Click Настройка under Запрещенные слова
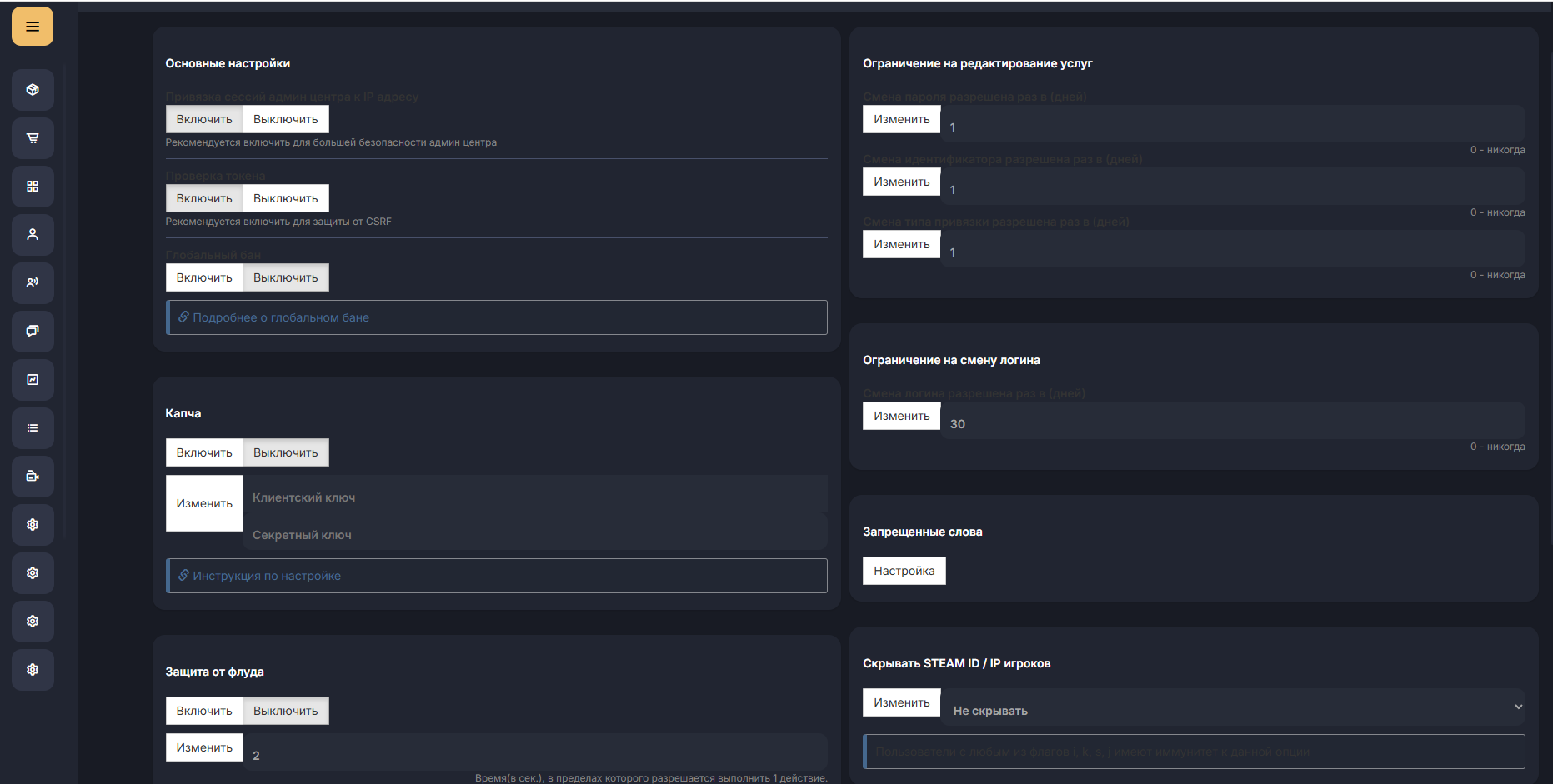Viewport: 1553px width, 784px height. 904,571
